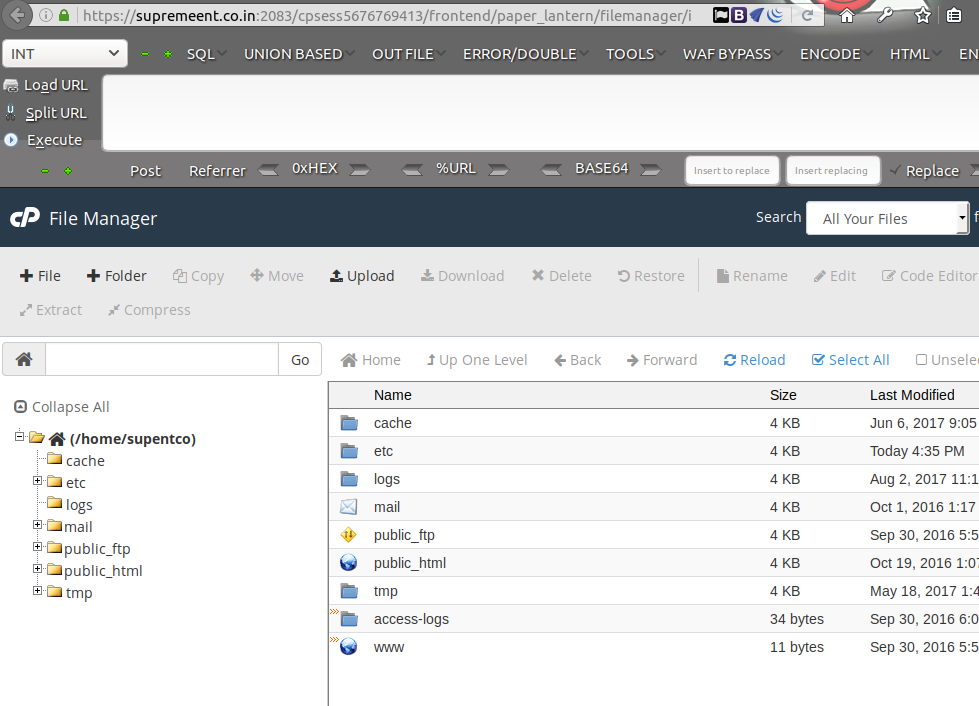The height and width of the screenshot is (706, 979).
Task: Open the INT type dropdown
Action: pos(65,54)
